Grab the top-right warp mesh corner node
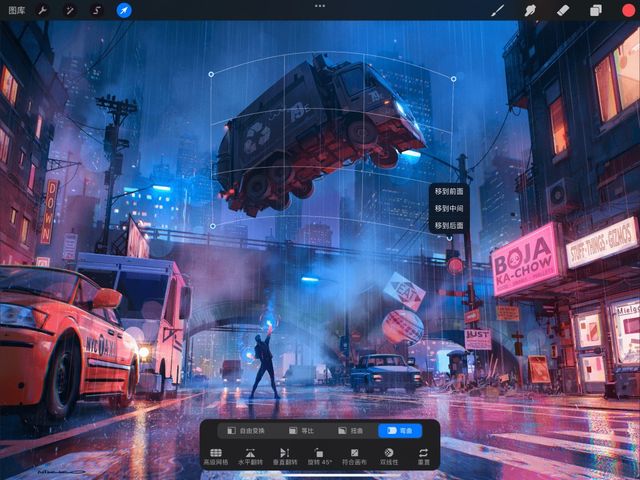 pos(453,79)
